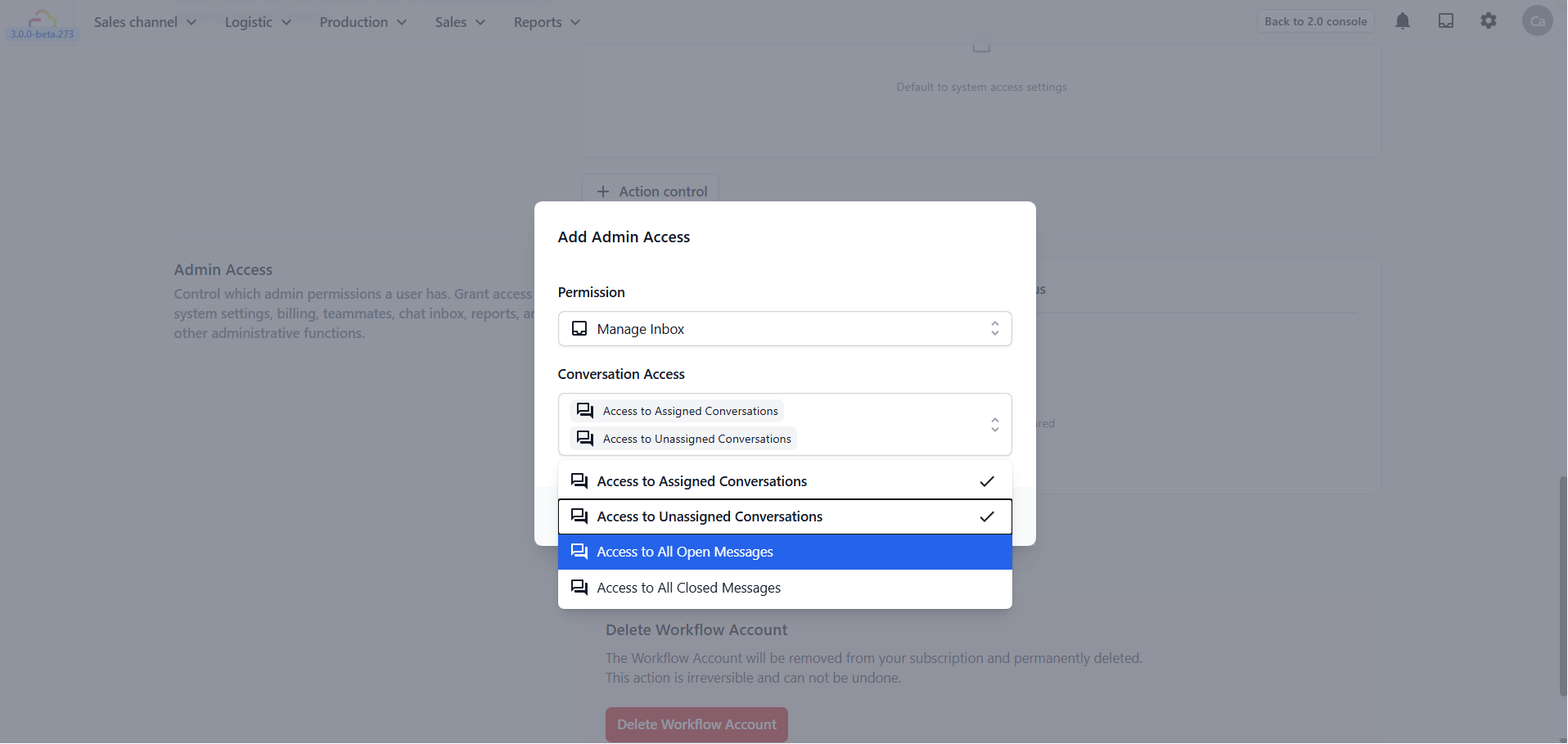Click the page vertical scrollbar
1568x744 pixels.
click(1562, 586)
